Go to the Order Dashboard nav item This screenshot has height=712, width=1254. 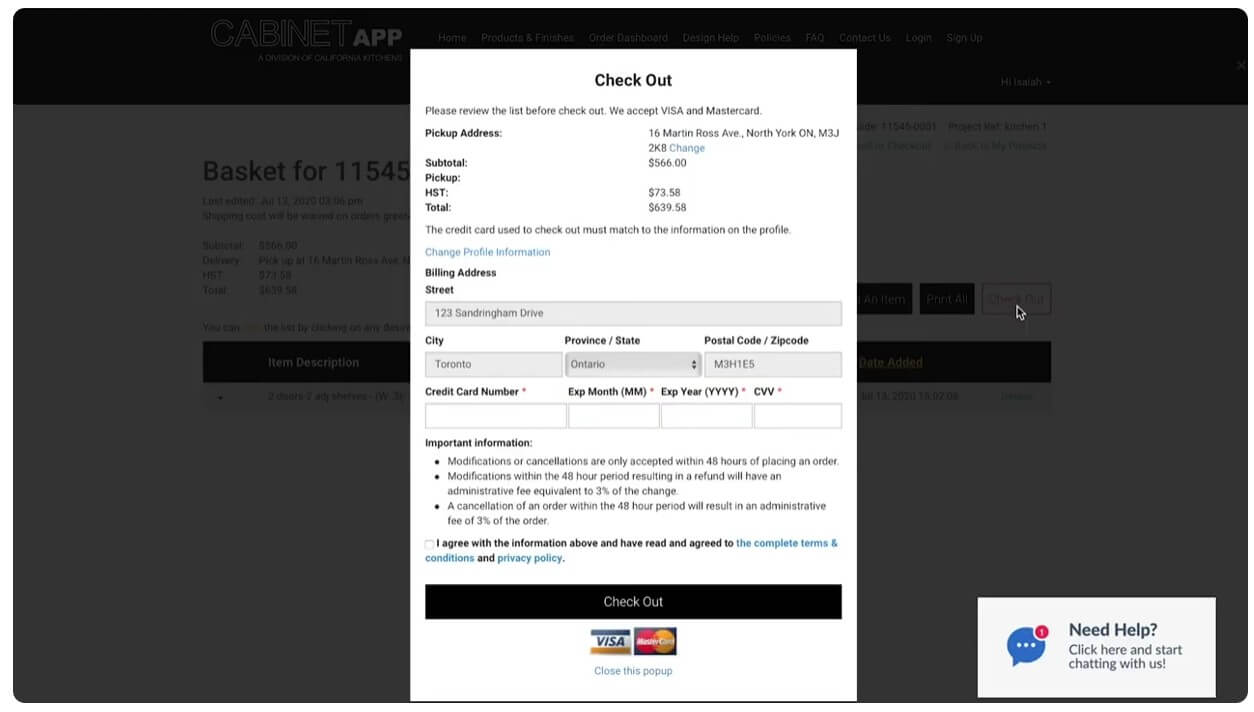coord(628,38)
